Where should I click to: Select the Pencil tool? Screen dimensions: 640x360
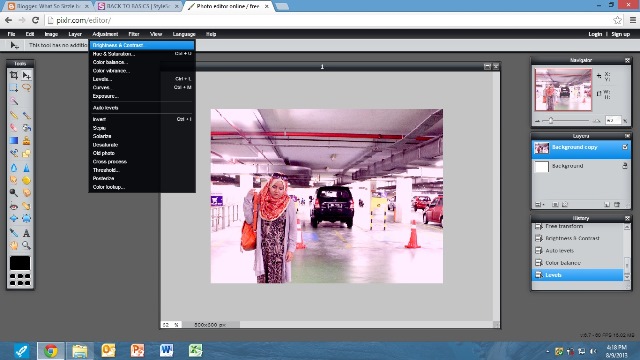pyautogui.click(x=13, y=115)
